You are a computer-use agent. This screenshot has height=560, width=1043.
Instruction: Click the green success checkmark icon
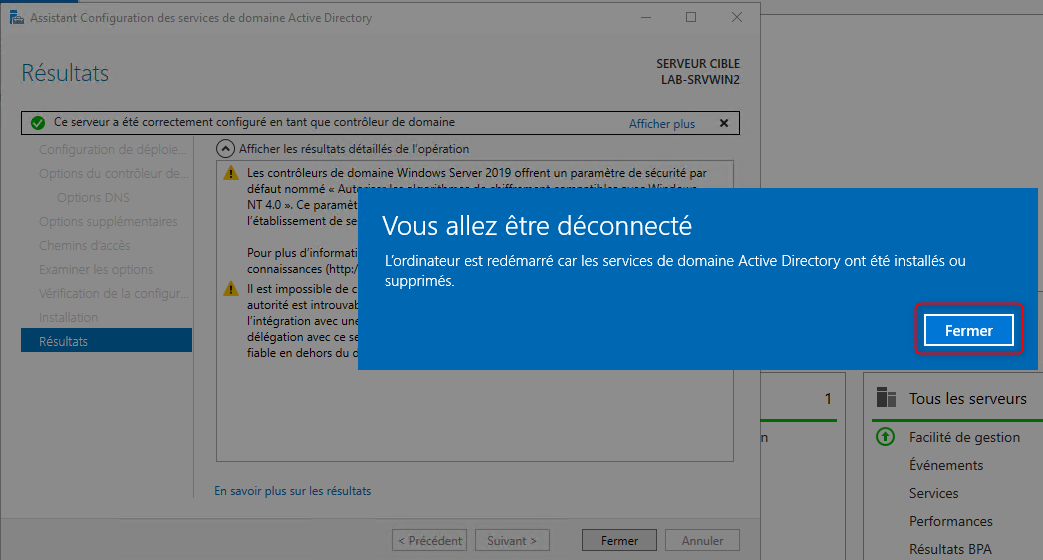tap(38, 123)
